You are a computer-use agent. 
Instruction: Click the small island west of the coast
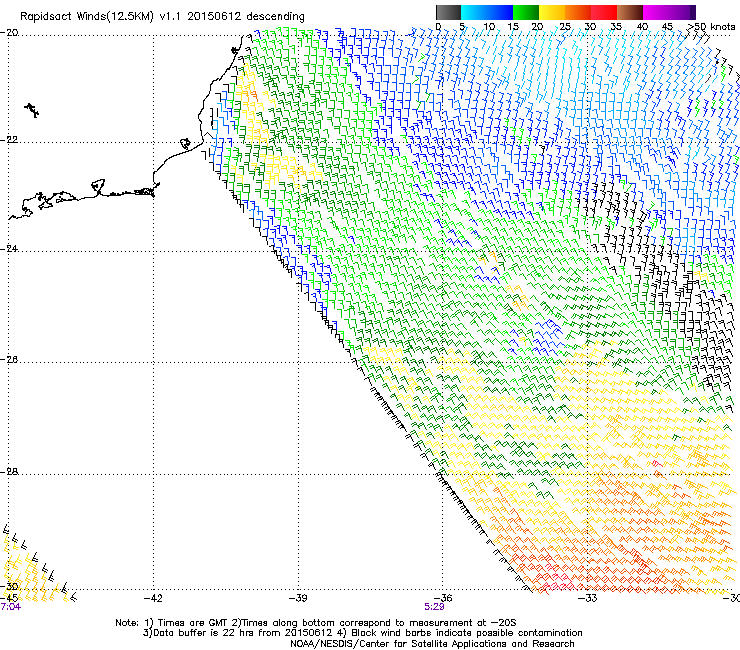click(32, 110)
